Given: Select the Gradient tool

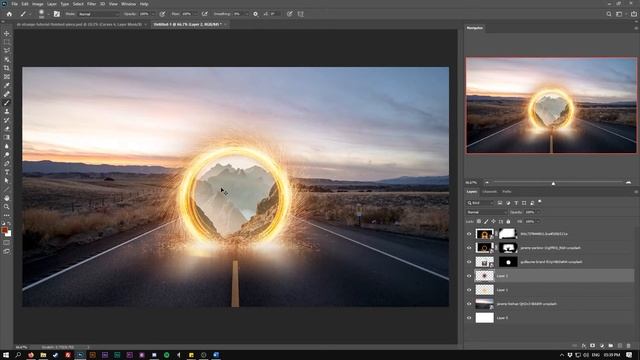Looking at the screenshot, I should [x=7, y=137].
